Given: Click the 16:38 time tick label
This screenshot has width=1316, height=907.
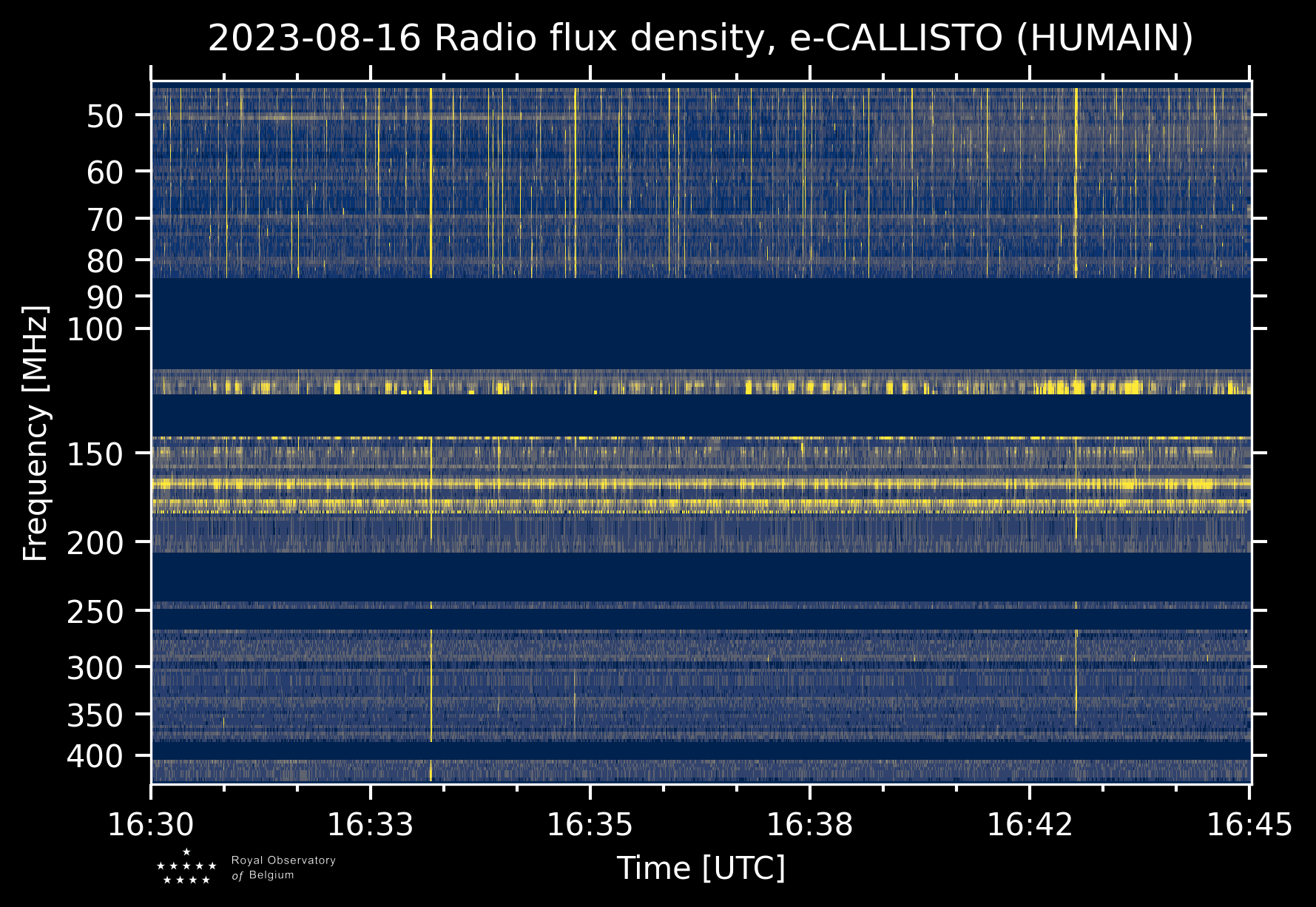Looking at the screenshot, I should coord(809,824).
